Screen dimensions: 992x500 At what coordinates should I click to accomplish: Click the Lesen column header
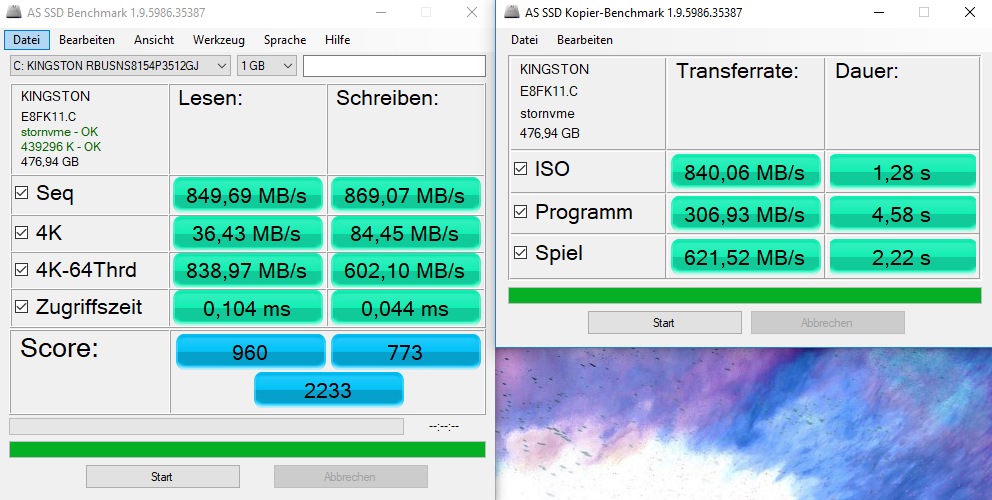210,98
